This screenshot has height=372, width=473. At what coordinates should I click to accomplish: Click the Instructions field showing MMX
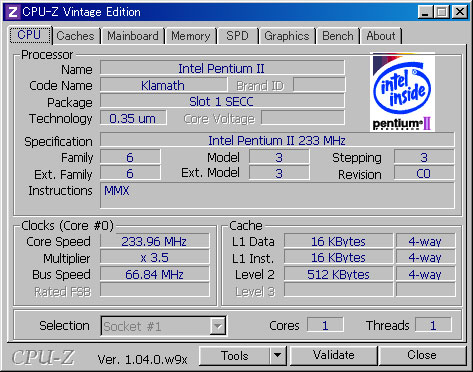coord(277,195)
